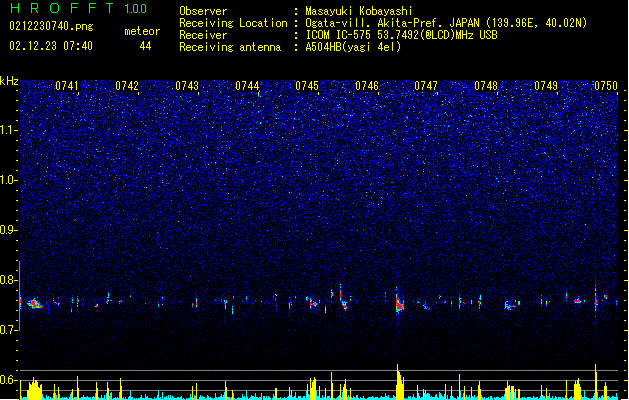Click the 0741 time marker
The height and width of the screenshot is (400, 629).
67,86
